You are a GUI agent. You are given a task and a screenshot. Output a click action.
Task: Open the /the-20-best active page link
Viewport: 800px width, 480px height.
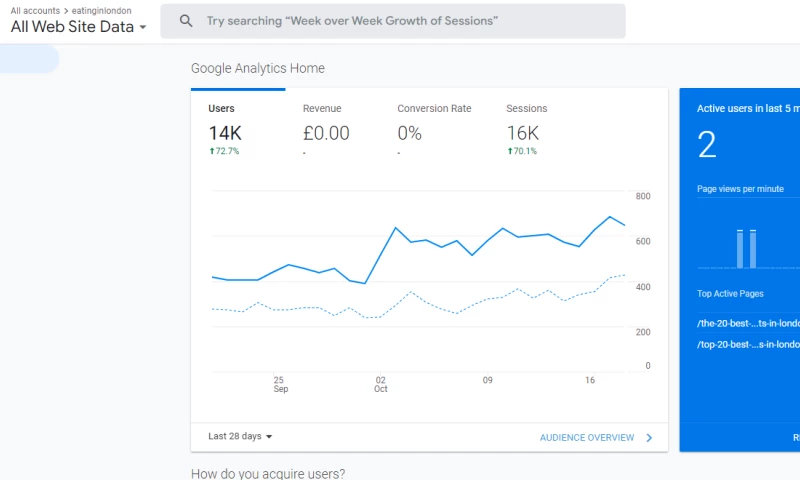pos(748,323)
